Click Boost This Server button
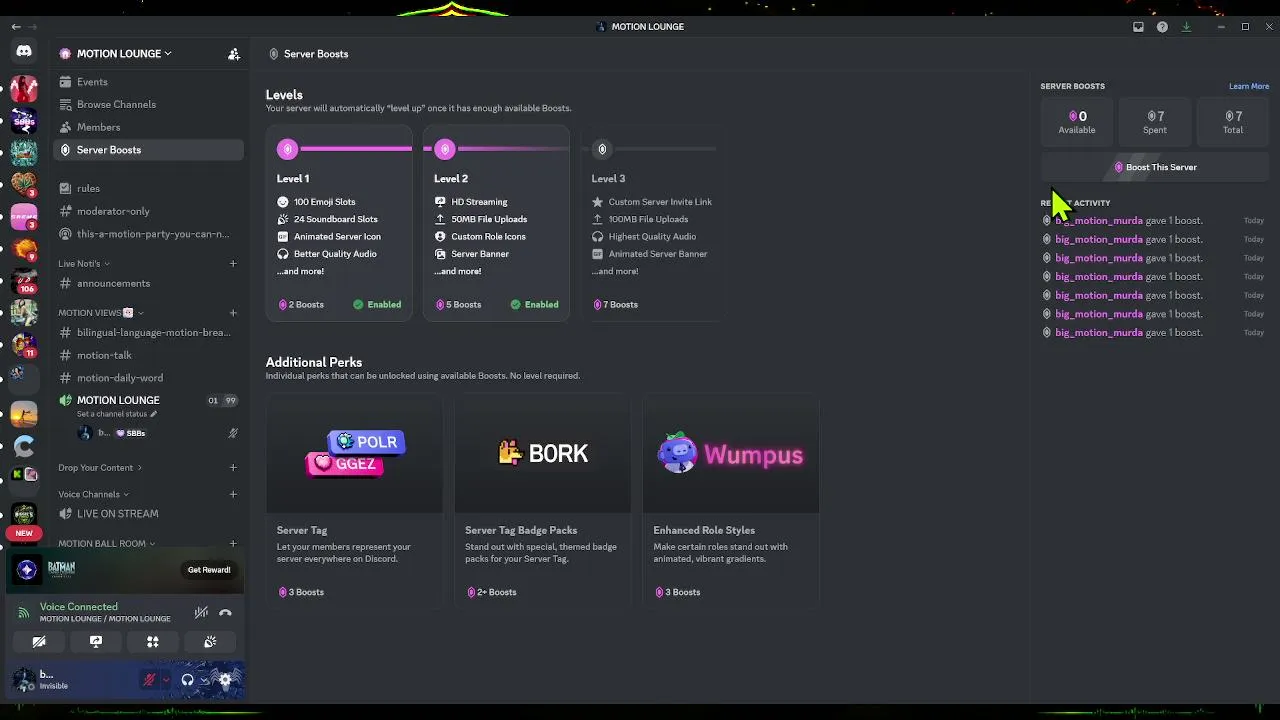Image resolution: width=1280 pixels, height=720 pixels. click(x=1155, y=167)
